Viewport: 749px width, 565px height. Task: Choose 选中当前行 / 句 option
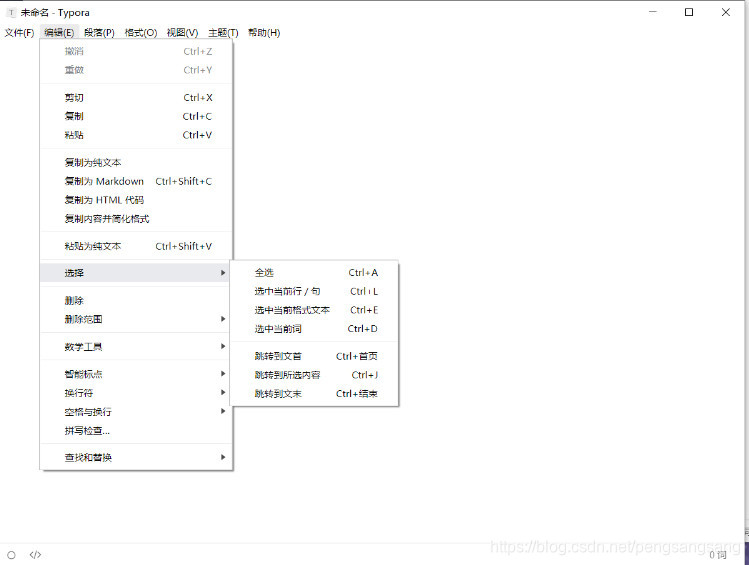click(314, 291)
